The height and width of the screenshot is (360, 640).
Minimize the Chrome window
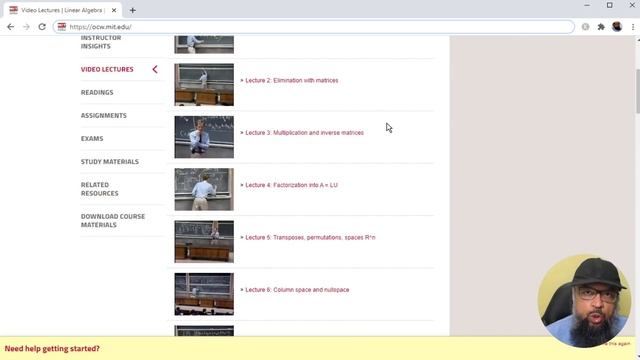click(587, 5)
